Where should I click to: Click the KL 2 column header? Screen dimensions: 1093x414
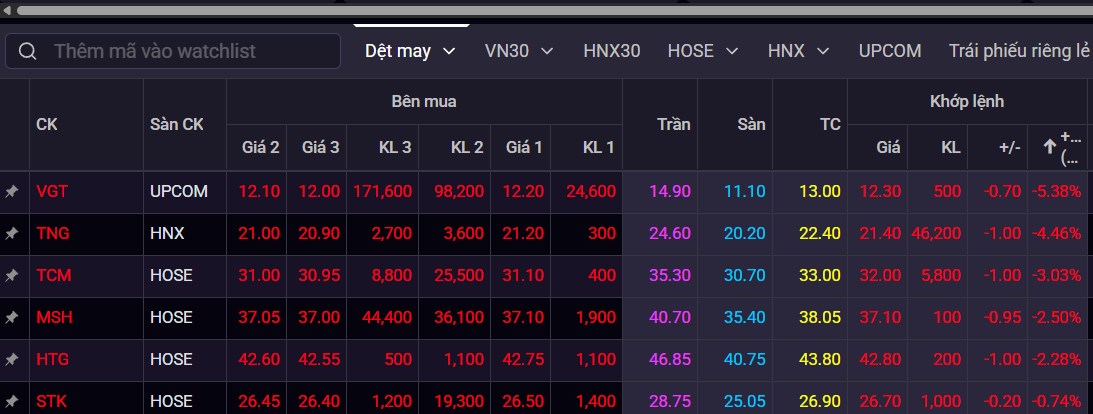(467, 147)
